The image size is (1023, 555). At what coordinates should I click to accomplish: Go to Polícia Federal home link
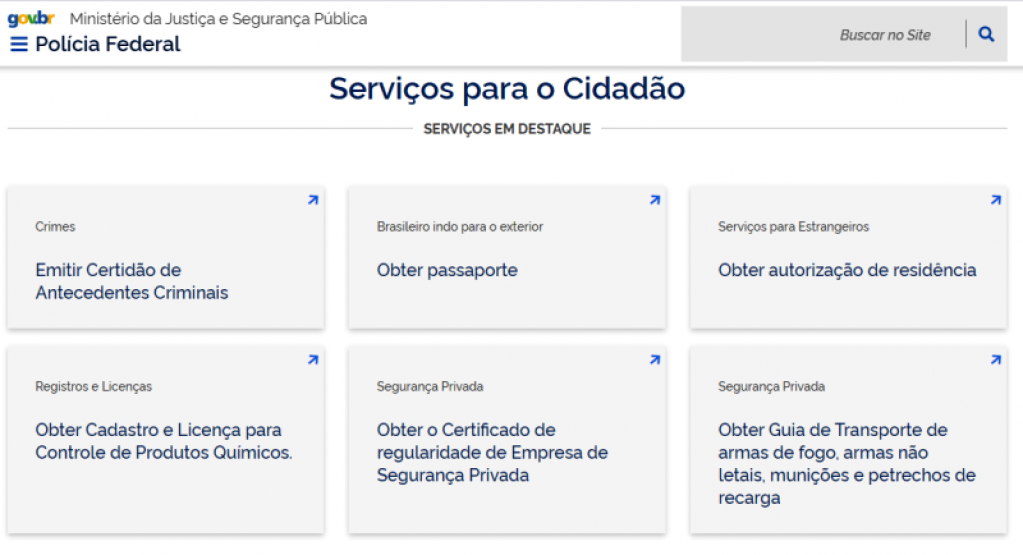click(108, 44)
